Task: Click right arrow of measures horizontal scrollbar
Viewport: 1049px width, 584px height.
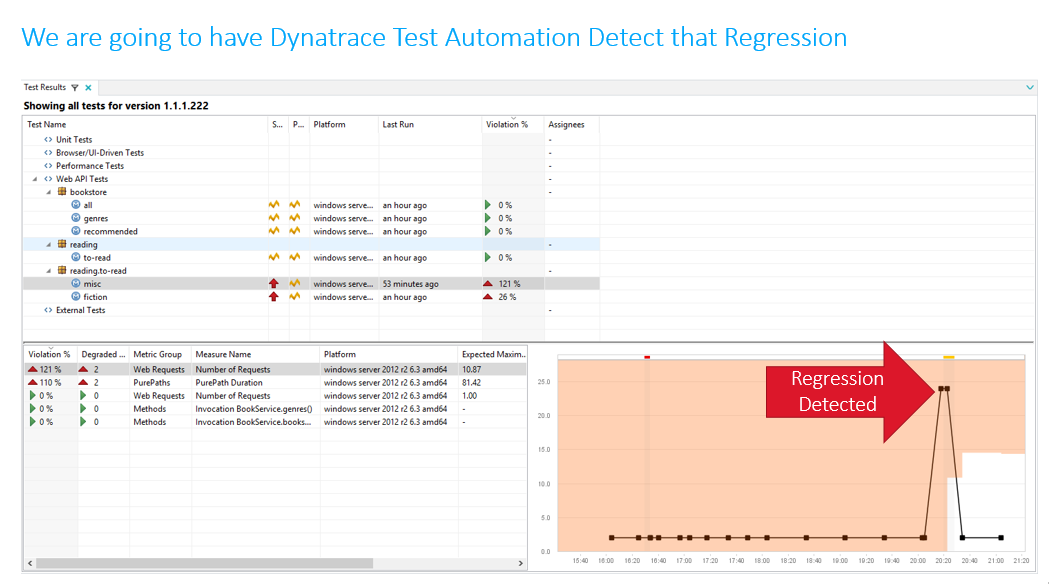Action: [x=520, y=563]
